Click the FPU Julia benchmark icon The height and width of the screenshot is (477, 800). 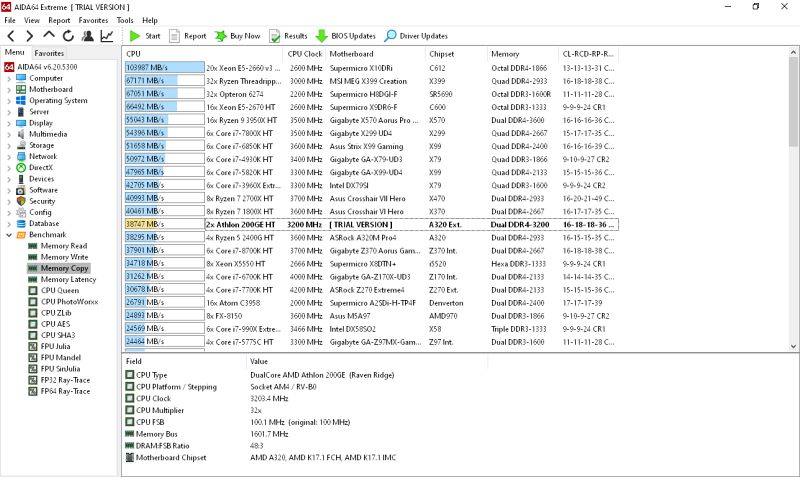[x=33, y=346]
